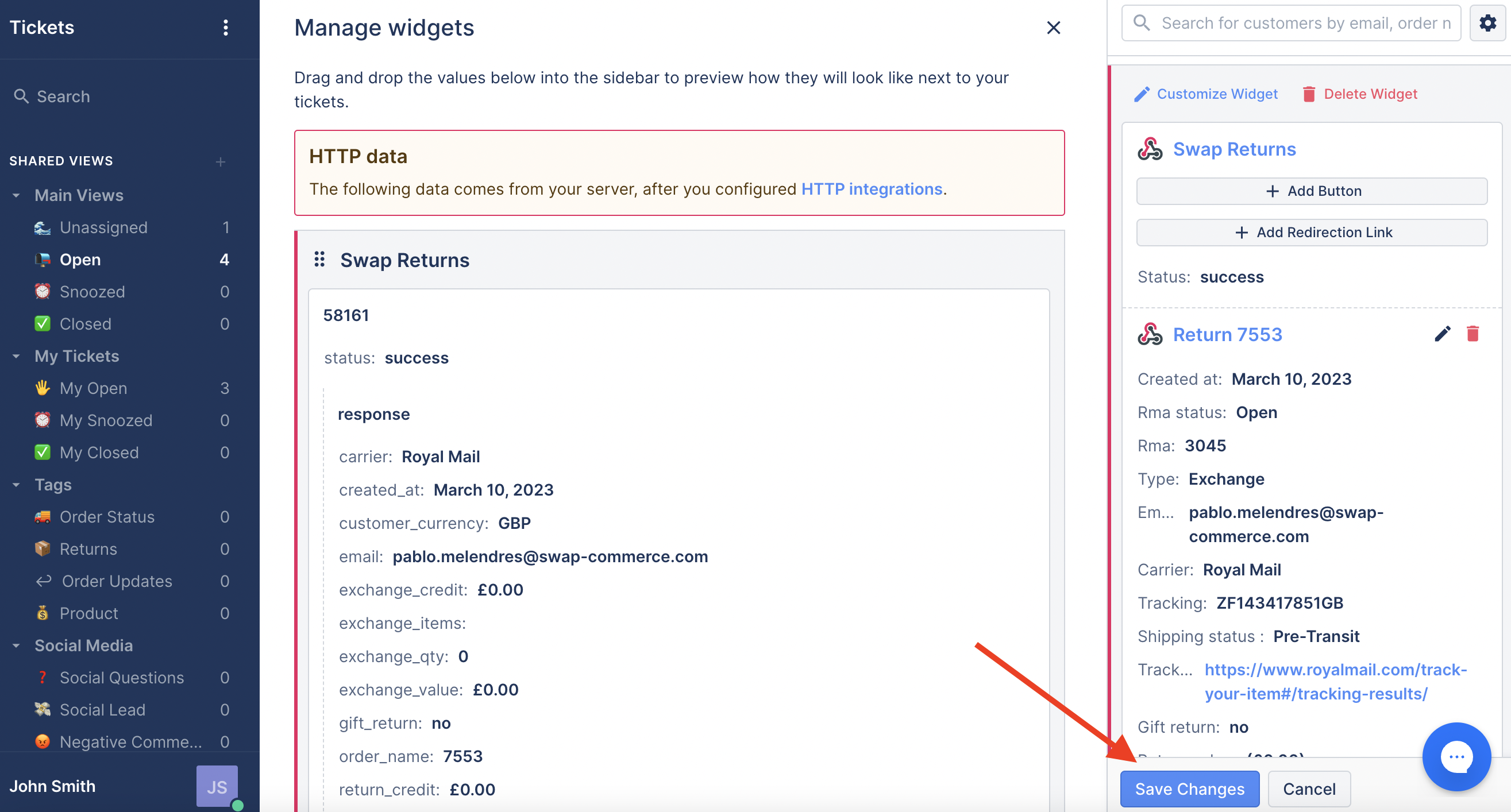Screen dimensions: 1511x812
Task: Select the Open tickets view
Action: (x=80, y=259)
